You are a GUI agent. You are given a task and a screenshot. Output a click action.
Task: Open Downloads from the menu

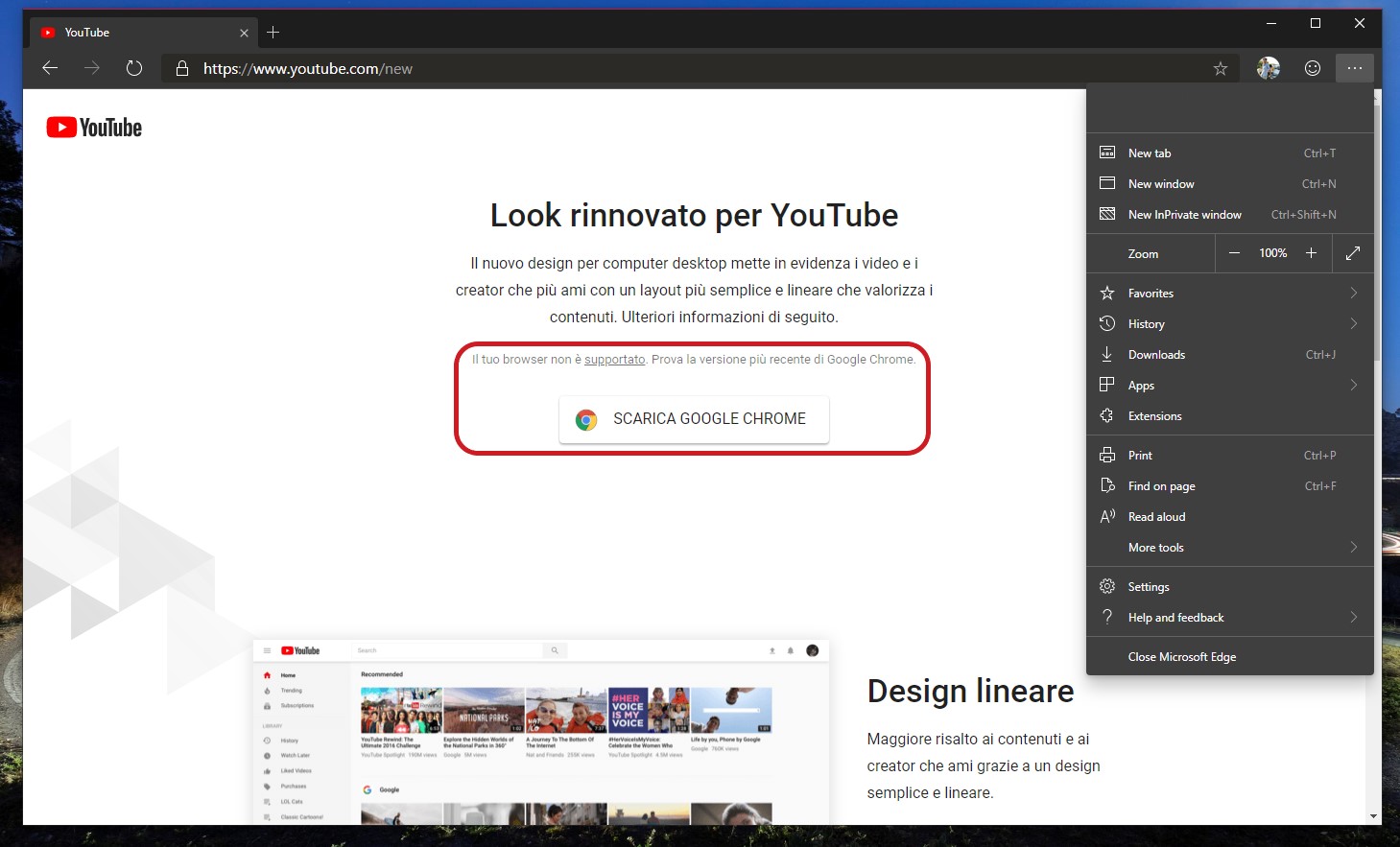point(1230,355)
